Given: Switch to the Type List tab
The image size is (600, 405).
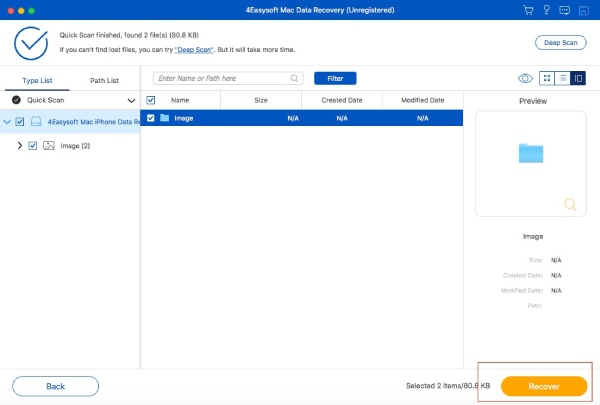Looking at the screenshot, I should [x=37, y=80].
